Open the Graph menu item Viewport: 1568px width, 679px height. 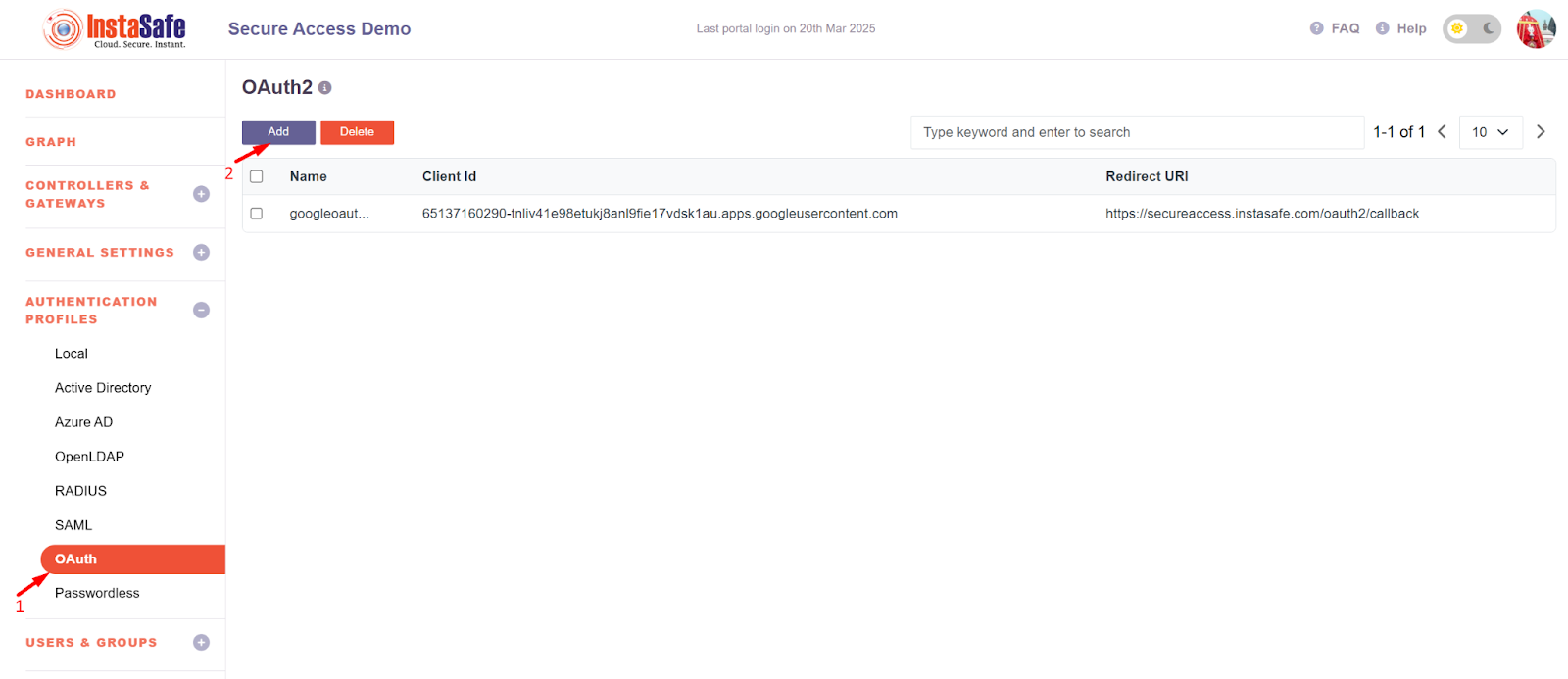click(51, 142)
